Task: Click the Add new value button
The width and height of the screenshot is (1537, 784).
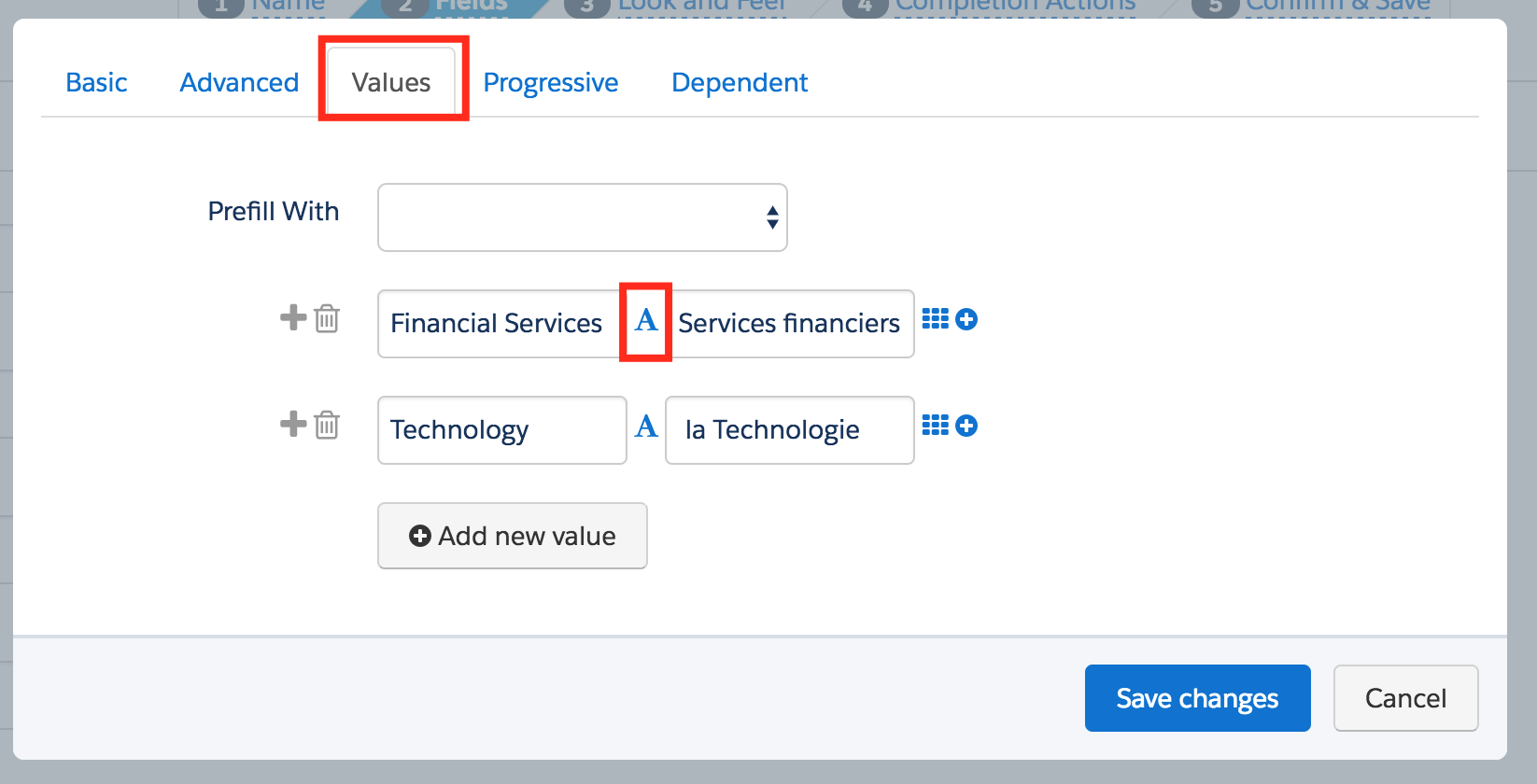Action: pos(512,535)
